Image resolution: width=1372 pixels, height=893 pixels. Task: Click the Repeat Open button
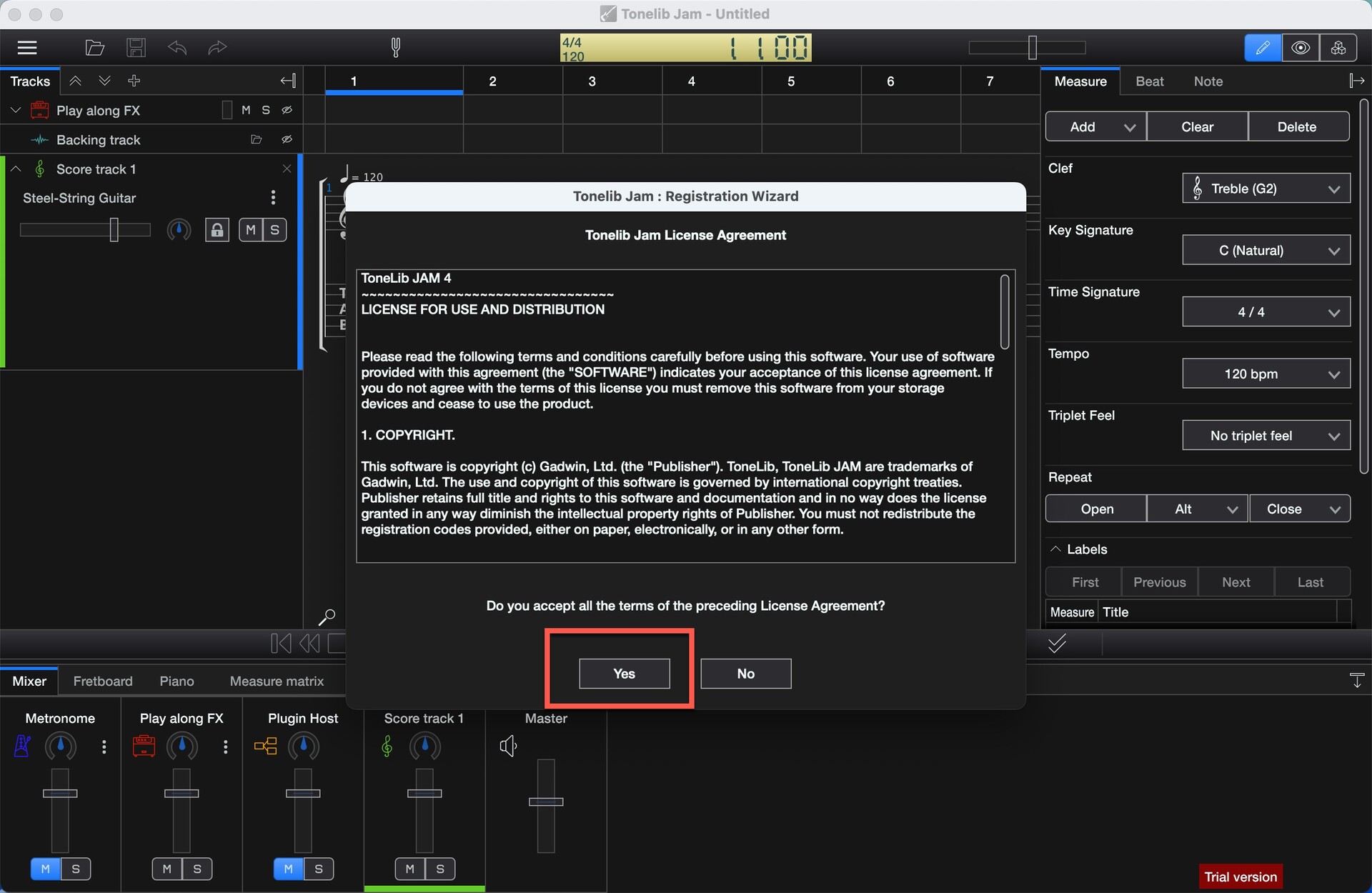pos(1096,509)
